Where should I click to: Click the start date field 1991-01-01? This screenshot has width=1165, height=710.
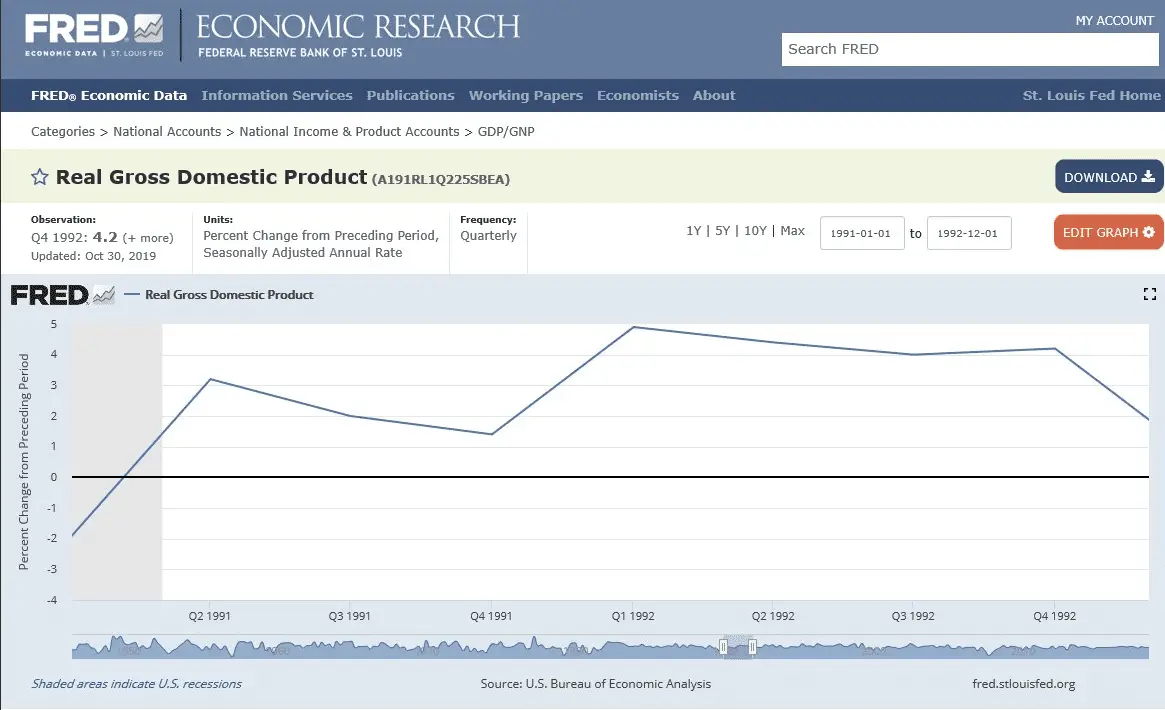(x=862, y=233)
